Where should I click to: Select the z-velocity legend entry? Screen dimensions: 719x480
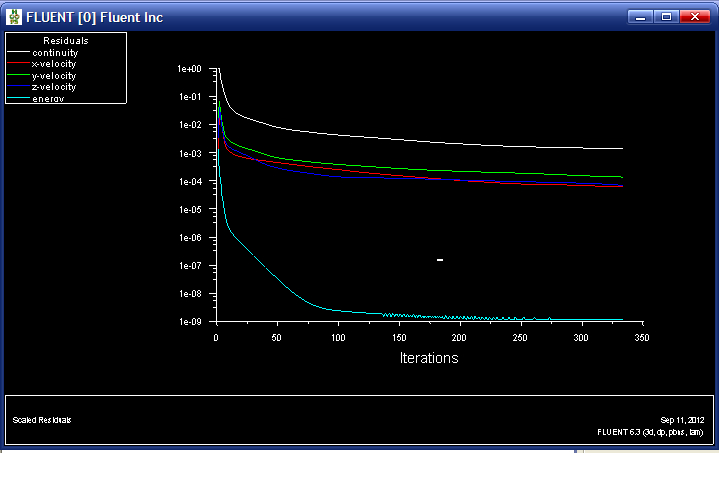pos(54,87)
